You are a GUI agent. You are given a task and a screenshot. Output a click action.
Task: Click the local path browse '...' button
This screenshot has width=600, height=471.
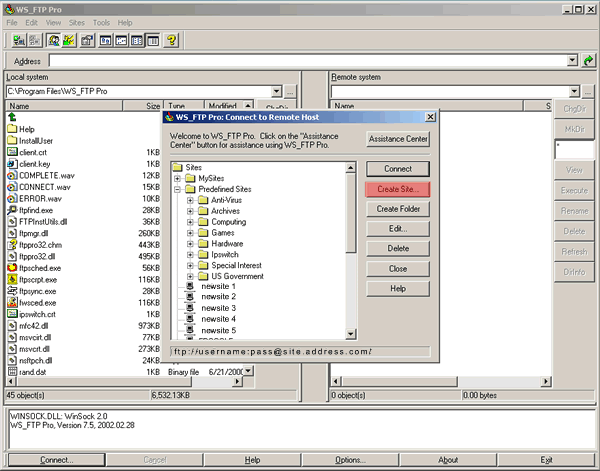click(290, 92)
